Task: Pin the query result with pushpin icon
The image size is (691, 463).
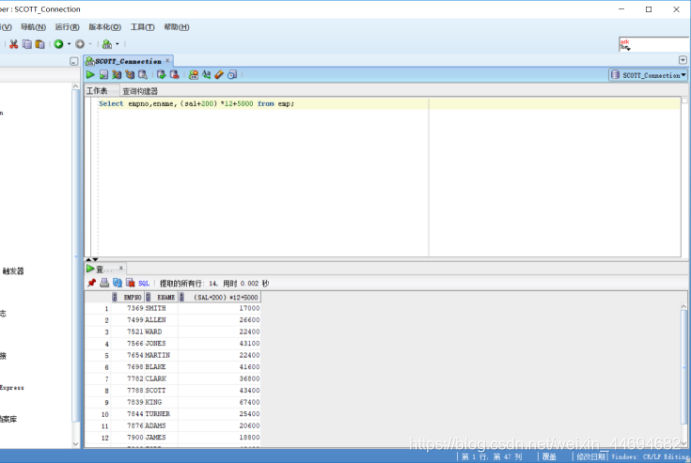Action: tap(92, 283)
